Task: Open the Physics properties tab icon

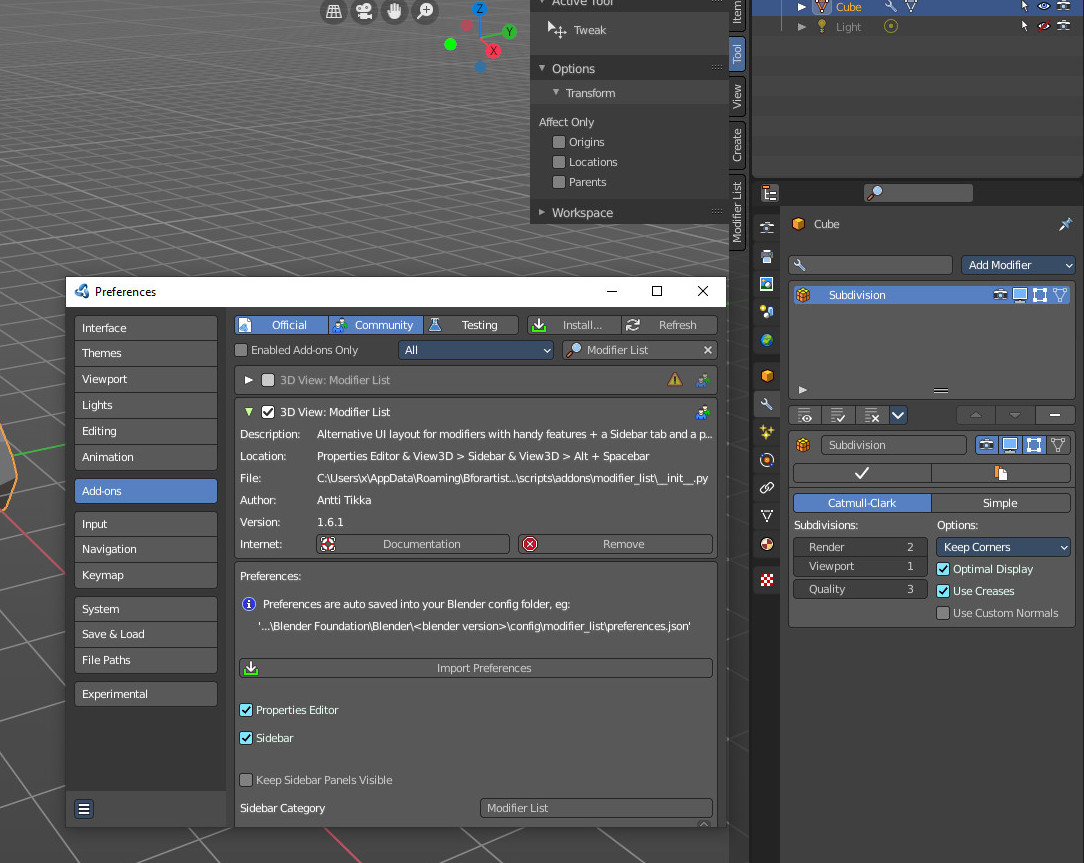Action: (767, 461)
